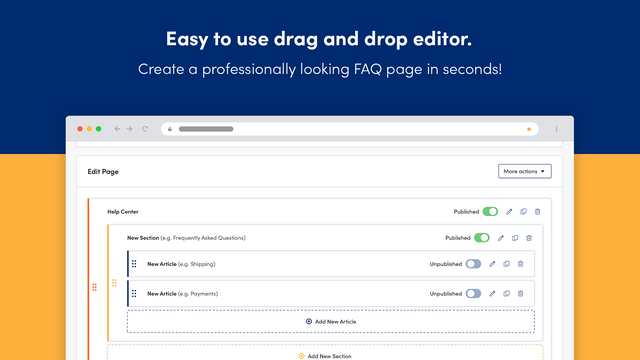
Task: Click the yellow minimize dot
Action: click(x=89, y=129)
